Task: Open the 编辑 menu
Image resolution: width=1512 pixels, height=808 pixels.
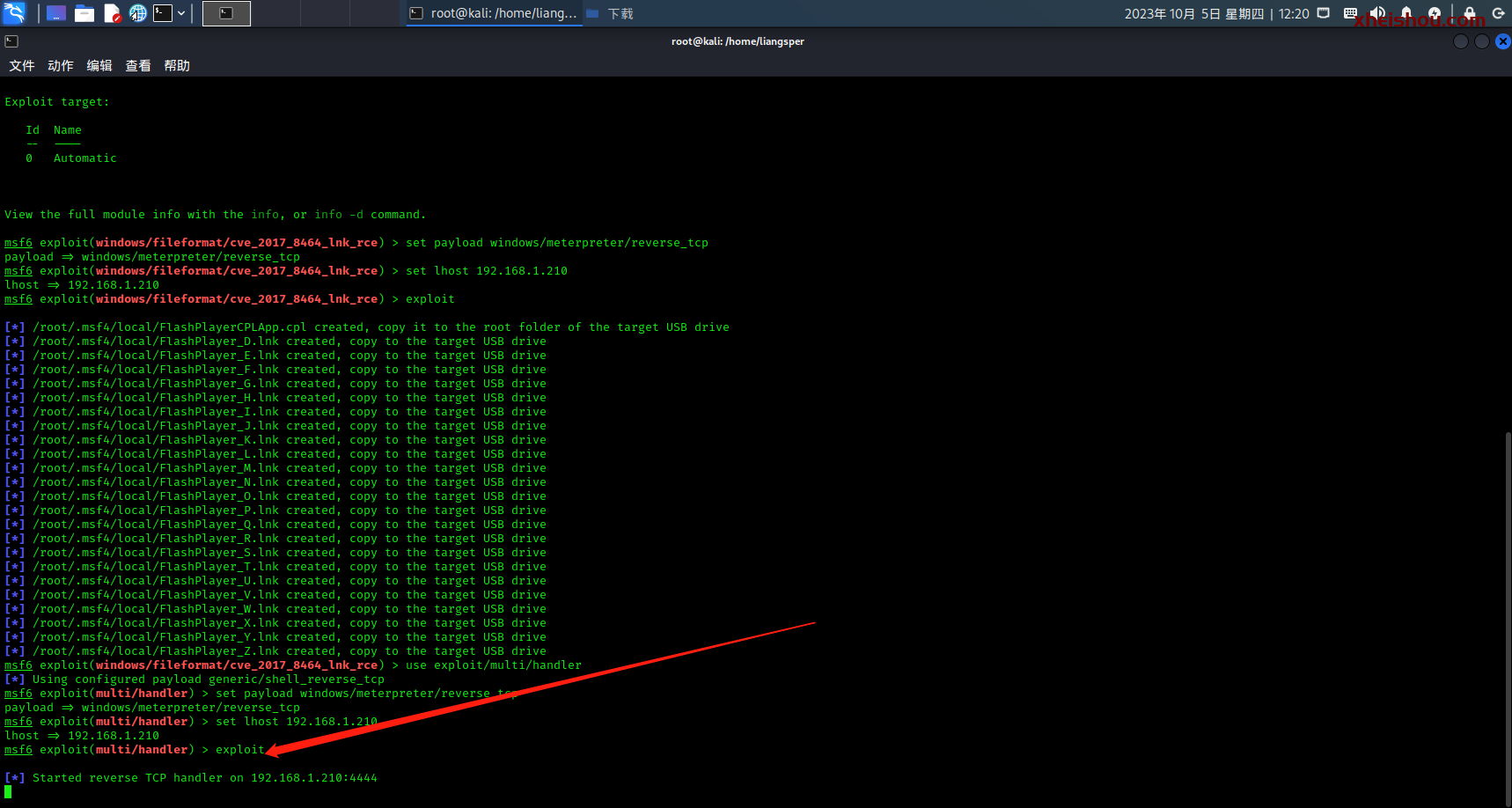Action: coord(99,66)
